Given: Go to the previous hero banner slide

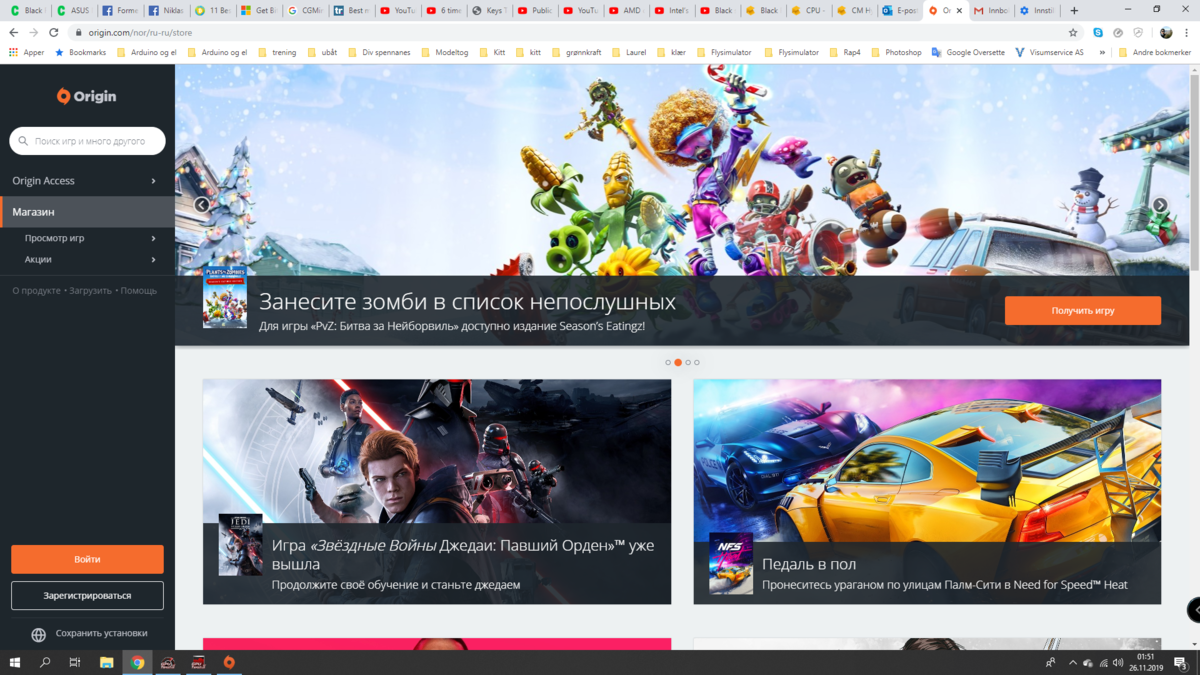Looking at the screenshot, I should (x=201, y=205).
